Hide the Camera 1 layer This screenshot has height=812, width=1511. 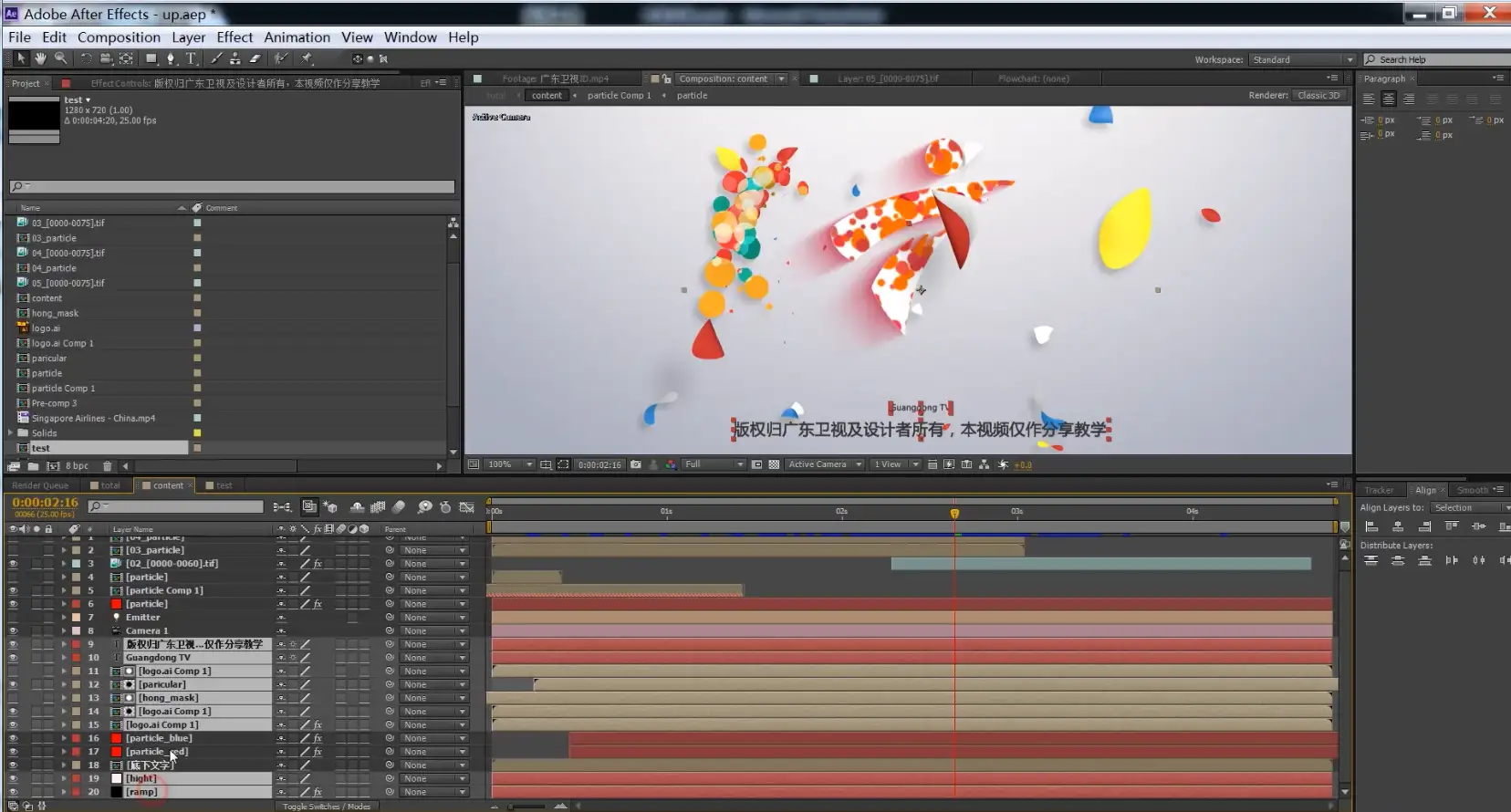pyautogui.click(x=13, y=630)
